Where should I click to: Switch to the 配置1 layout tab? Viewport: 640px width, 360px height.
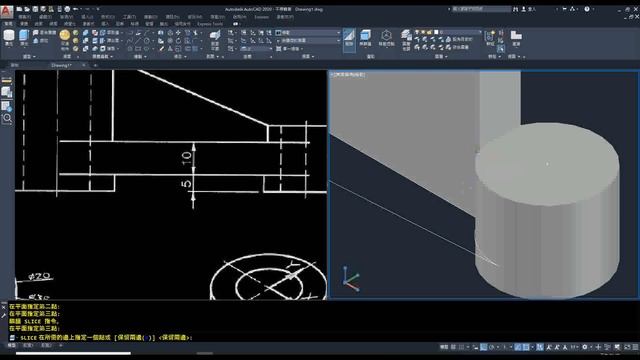(28, 345)
